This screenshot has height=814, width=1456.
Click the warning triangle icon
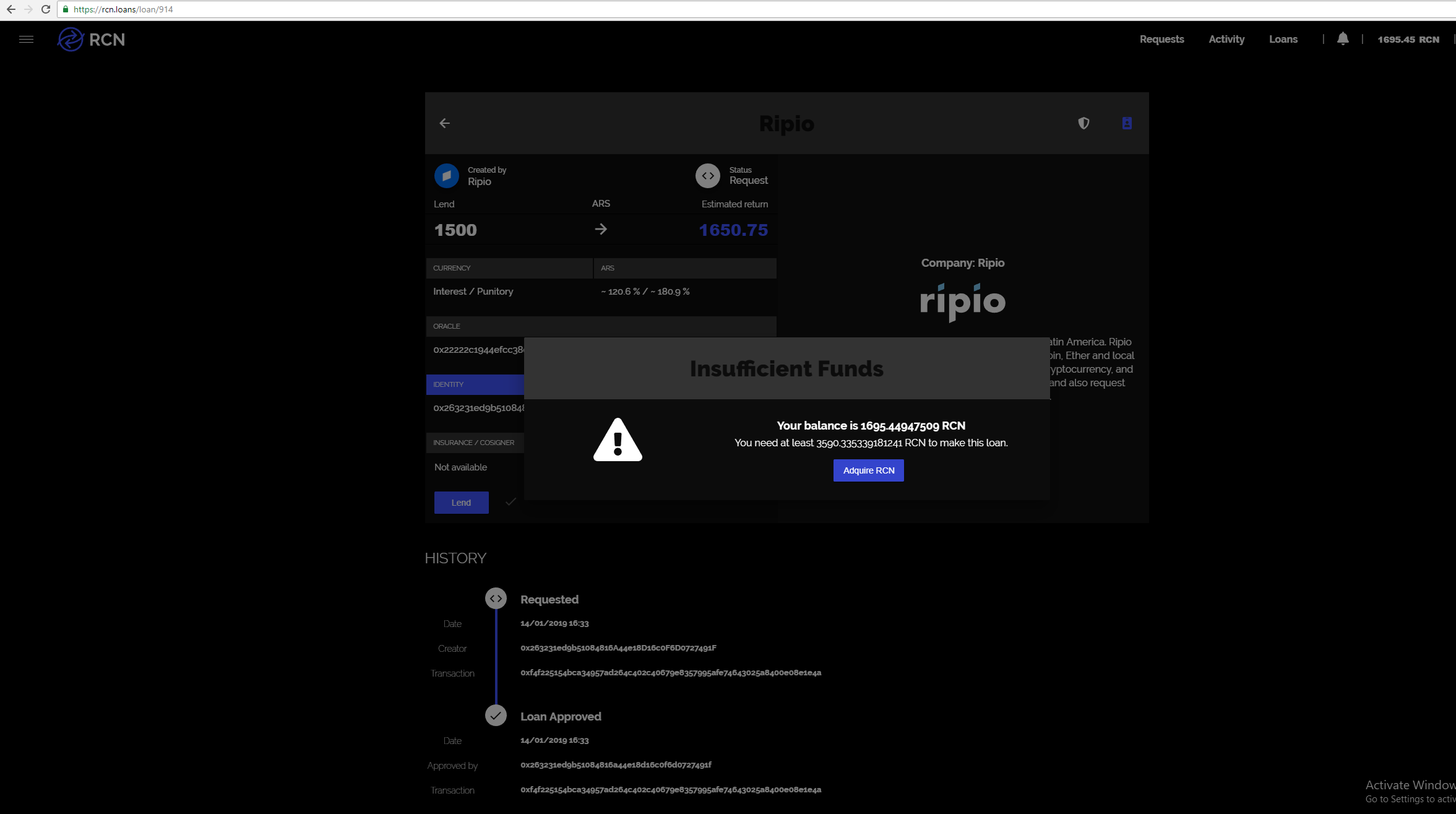pos(618,440)
